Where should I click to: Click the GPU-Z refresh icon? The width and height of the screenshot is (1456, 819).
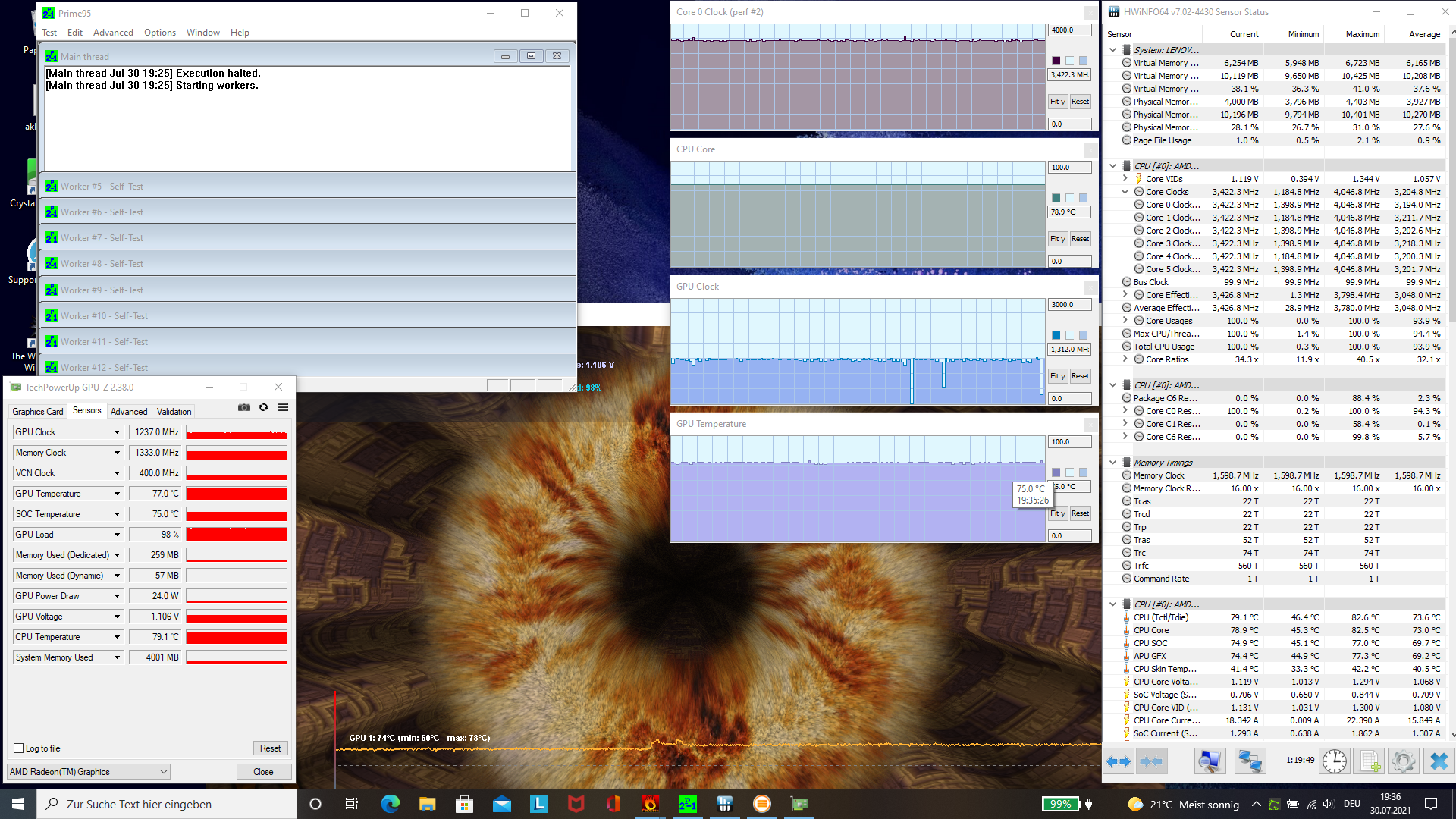tap(264, 407)
